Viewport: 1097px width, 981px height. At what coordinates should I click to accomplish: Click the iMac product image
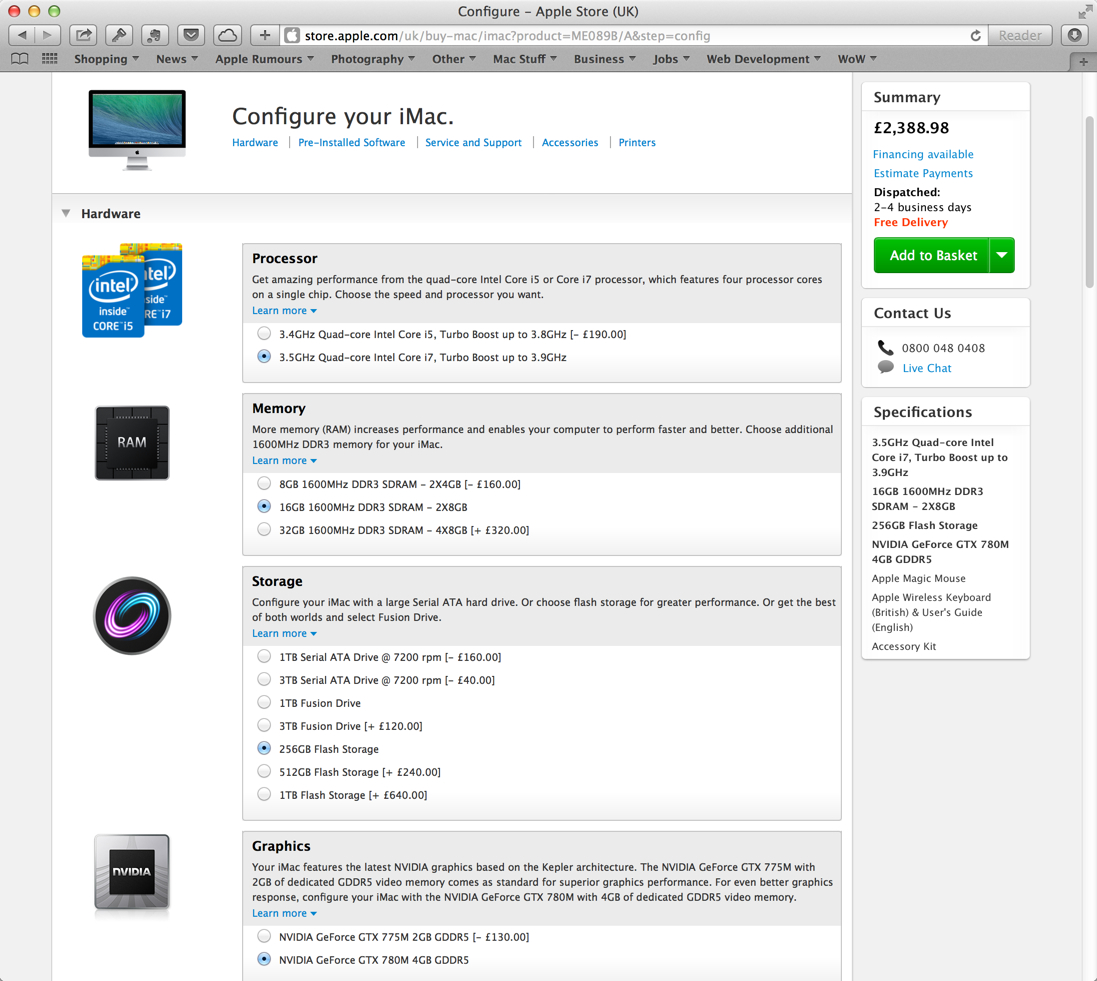click(137, 129)
